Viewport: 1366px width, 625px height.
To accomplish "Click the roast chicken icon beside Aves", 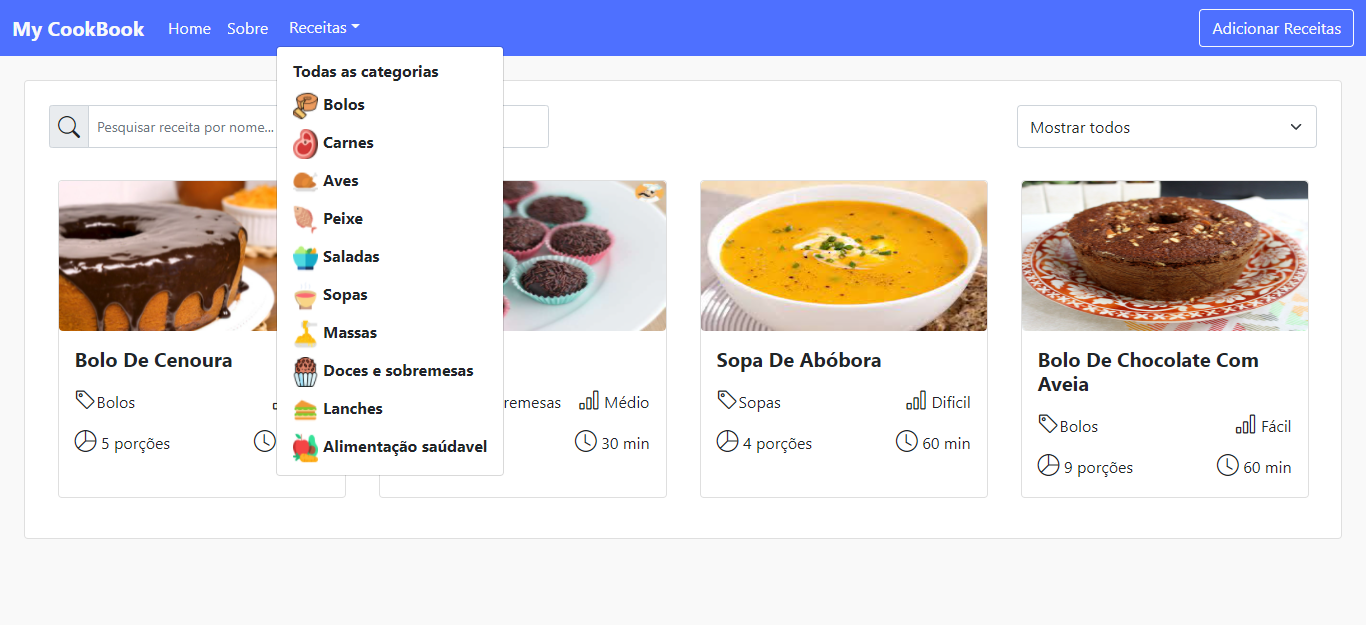I will 305,181.
